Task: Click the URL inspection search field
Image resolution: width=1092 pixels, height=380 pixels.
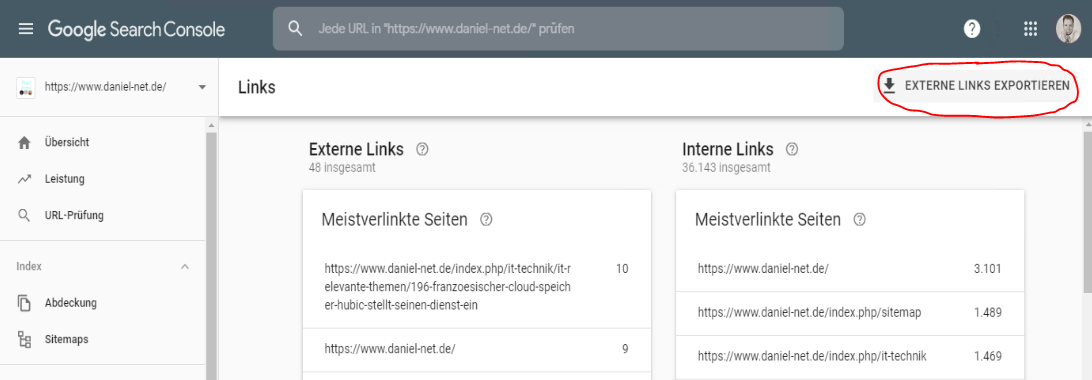Action: (558, 29)
